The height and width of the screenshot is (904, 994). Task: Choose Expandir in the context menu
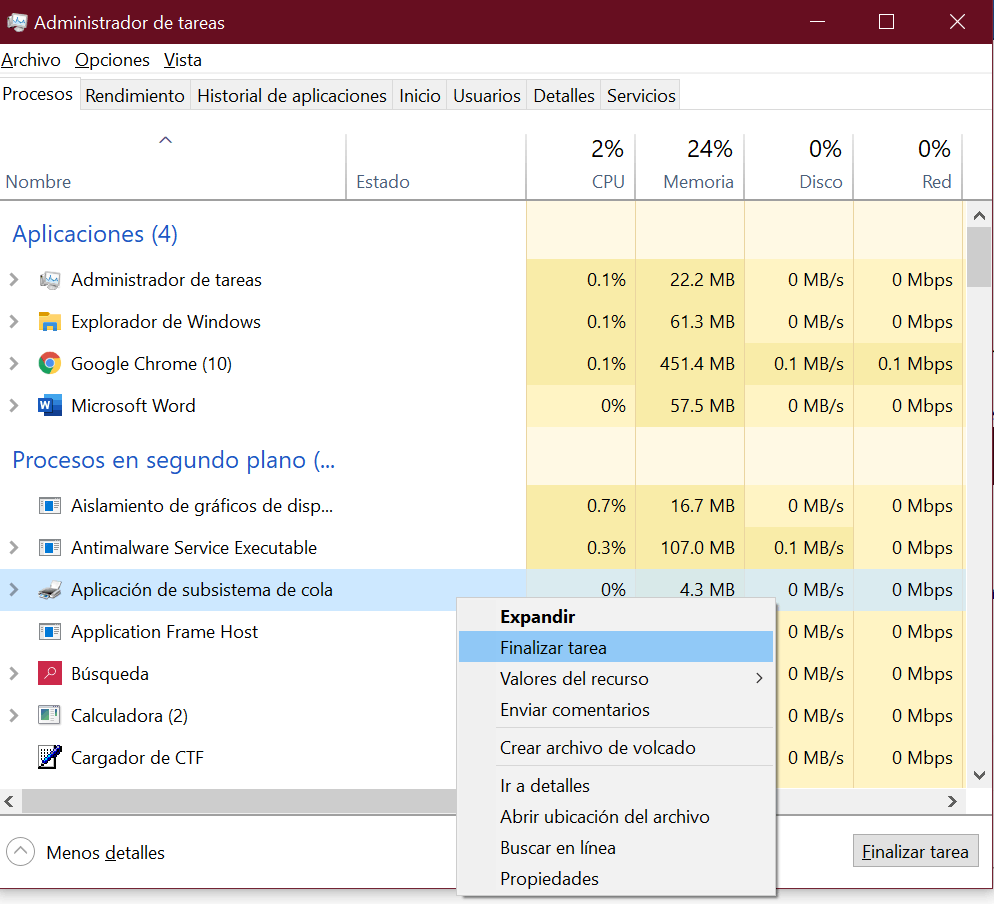(x=616, y=616)
